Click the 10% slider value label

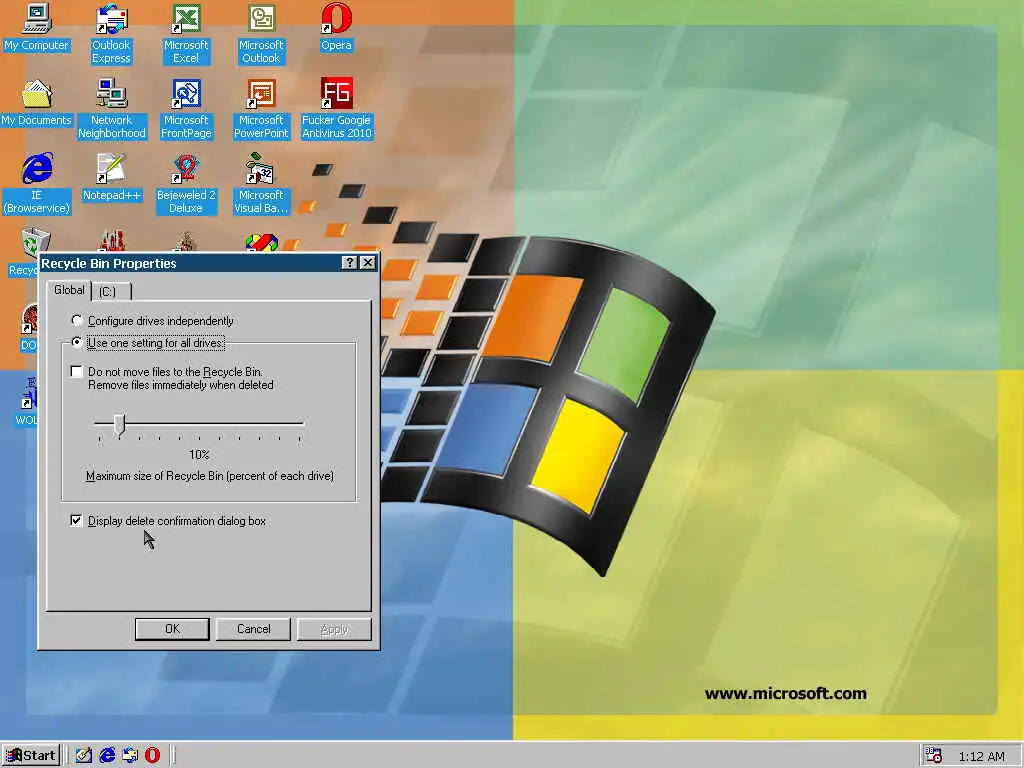[x=199, y=455]
